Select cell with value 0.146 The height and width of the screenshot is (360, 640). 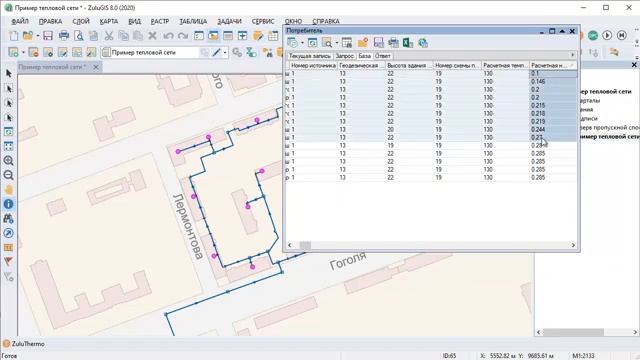[553, 81]
